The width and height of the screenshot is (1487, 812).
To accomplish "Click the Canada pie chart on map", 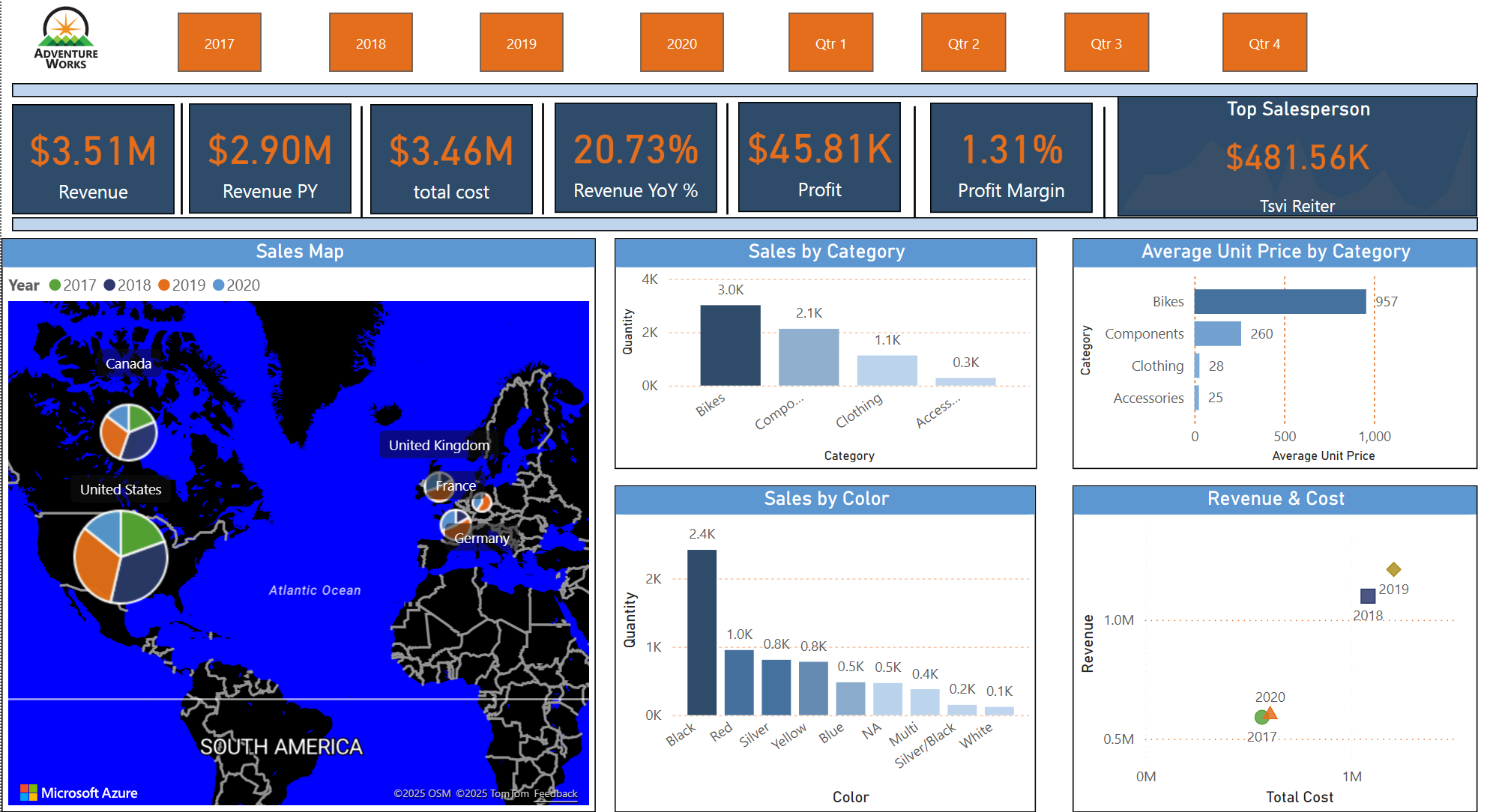I will (x=129, y=432).
